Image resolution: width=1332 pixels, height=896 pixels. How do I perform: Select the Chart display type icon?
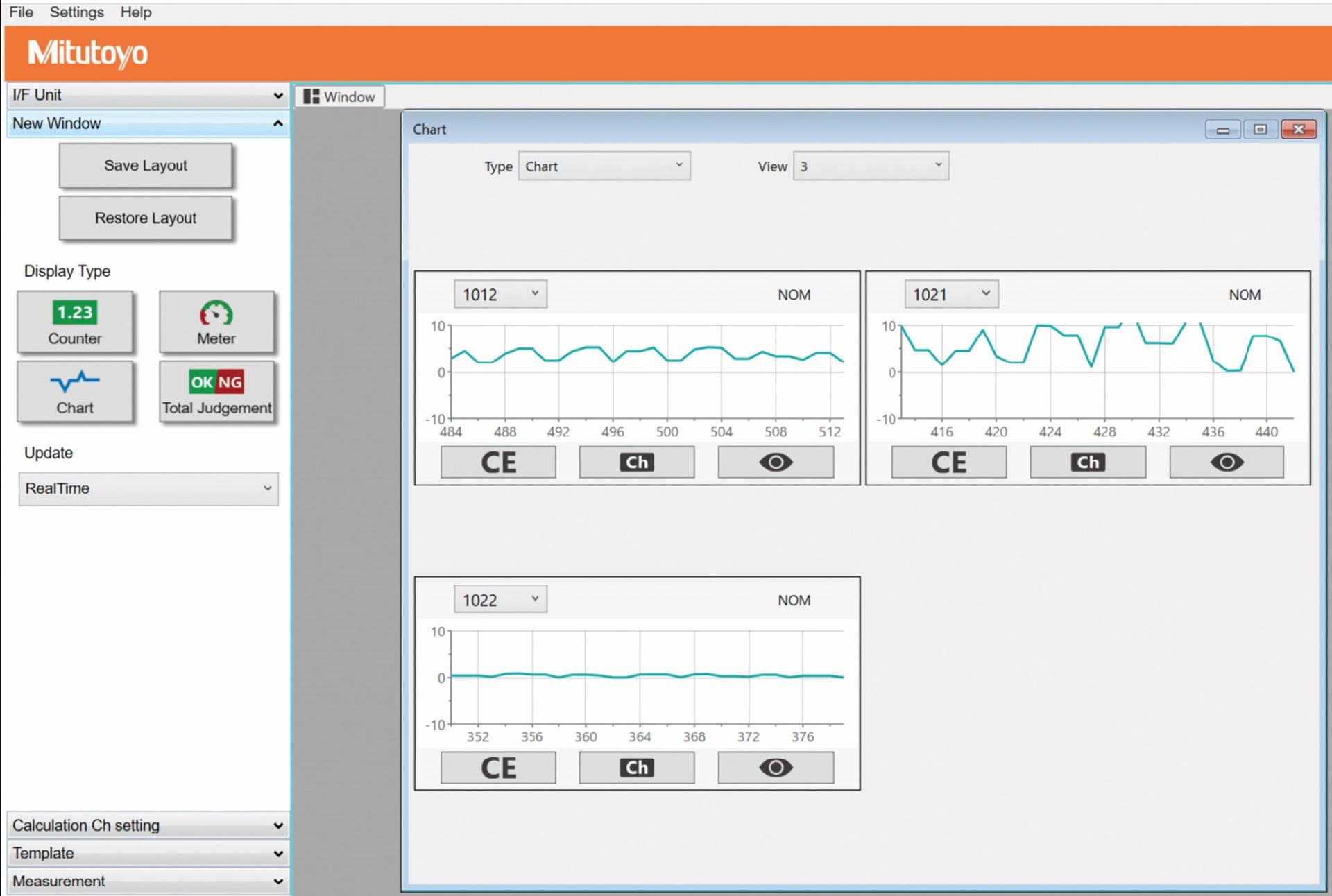click(x=75, y=391)
